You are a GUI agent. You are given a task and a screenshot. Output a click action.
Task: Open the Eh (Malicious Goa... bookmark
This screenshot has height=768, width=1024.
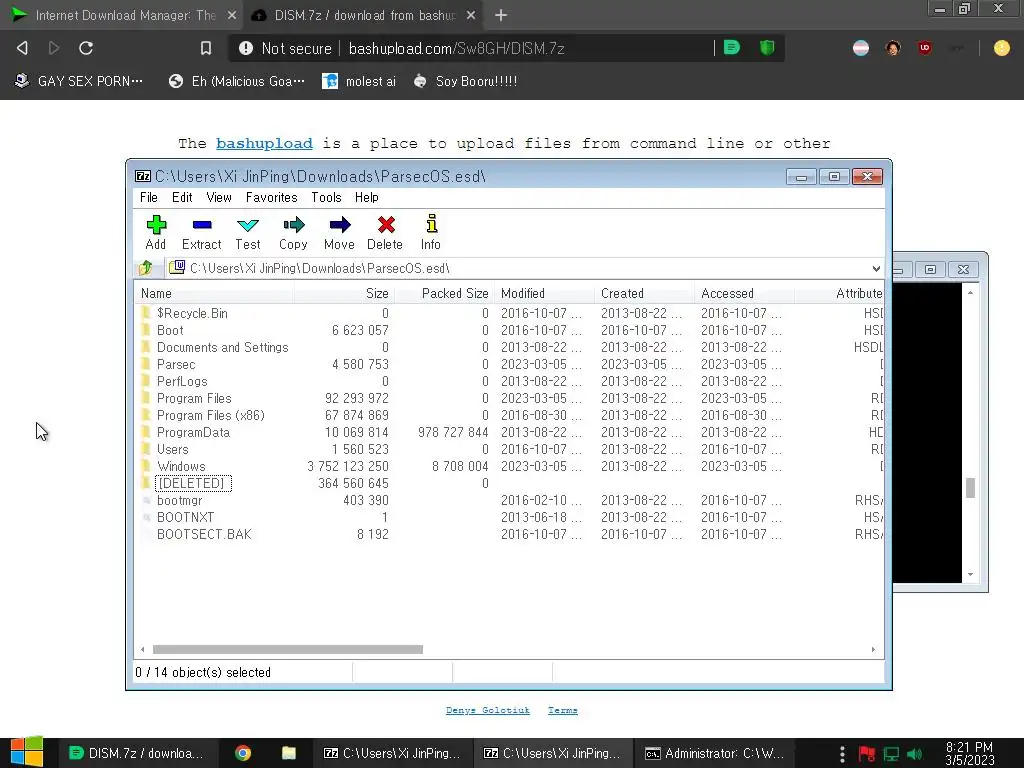click(236, 81)
